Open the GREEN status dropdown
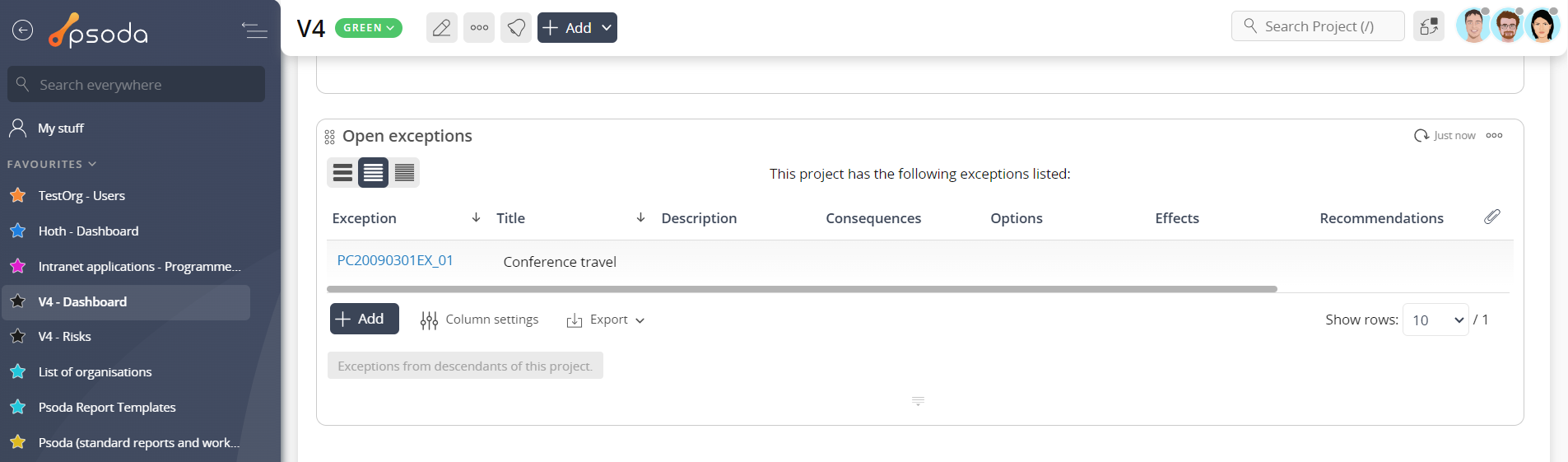 pos(369,28)
